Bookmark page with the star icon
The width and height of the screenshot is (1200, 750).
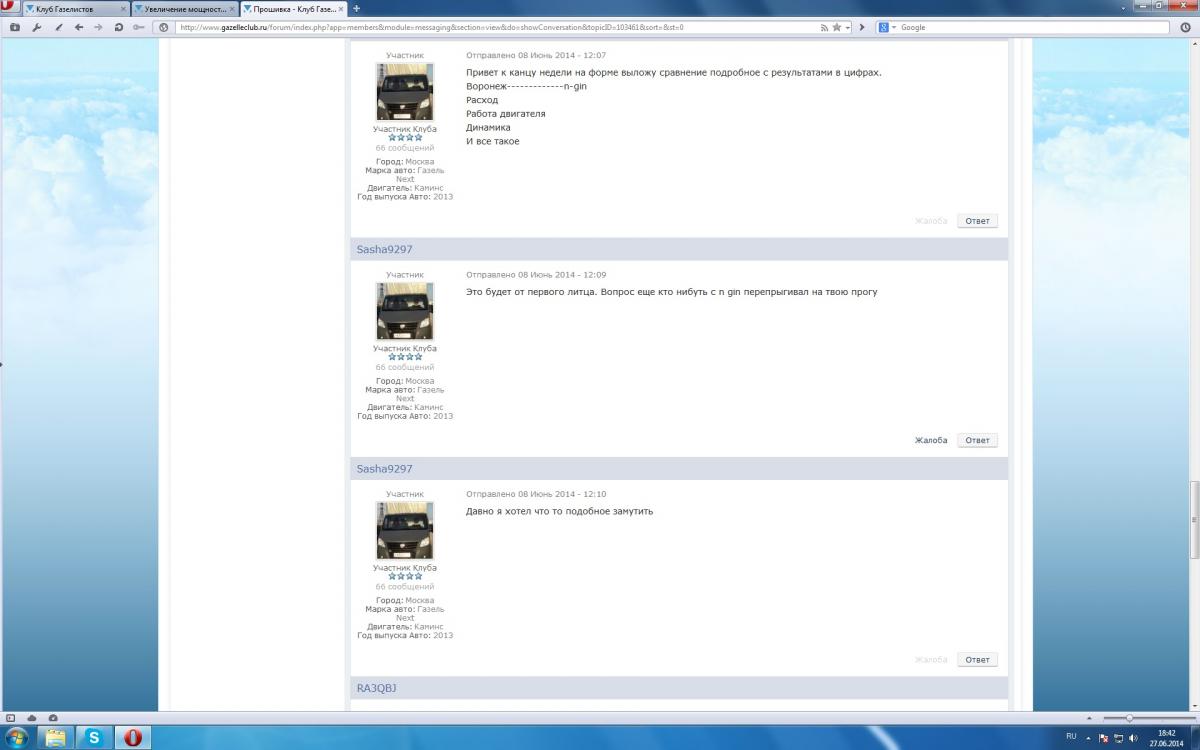(x=836, y=27)
